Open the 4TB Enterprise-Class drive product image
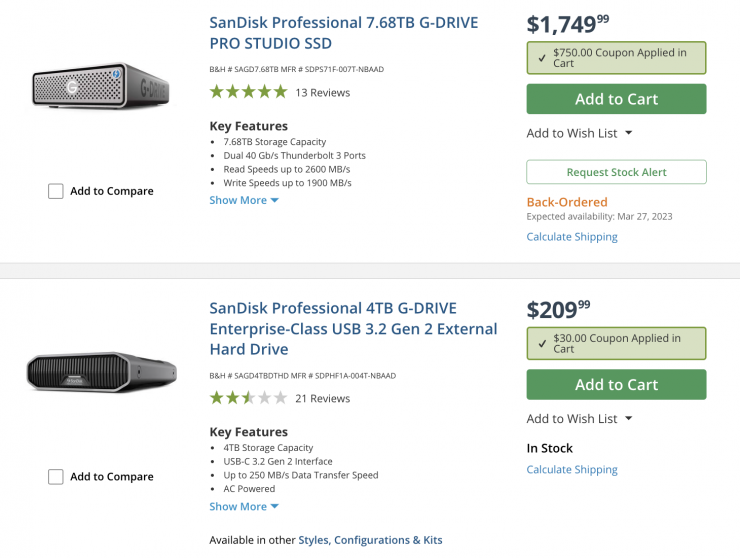740x558 pixels. (x=101, y=372)
